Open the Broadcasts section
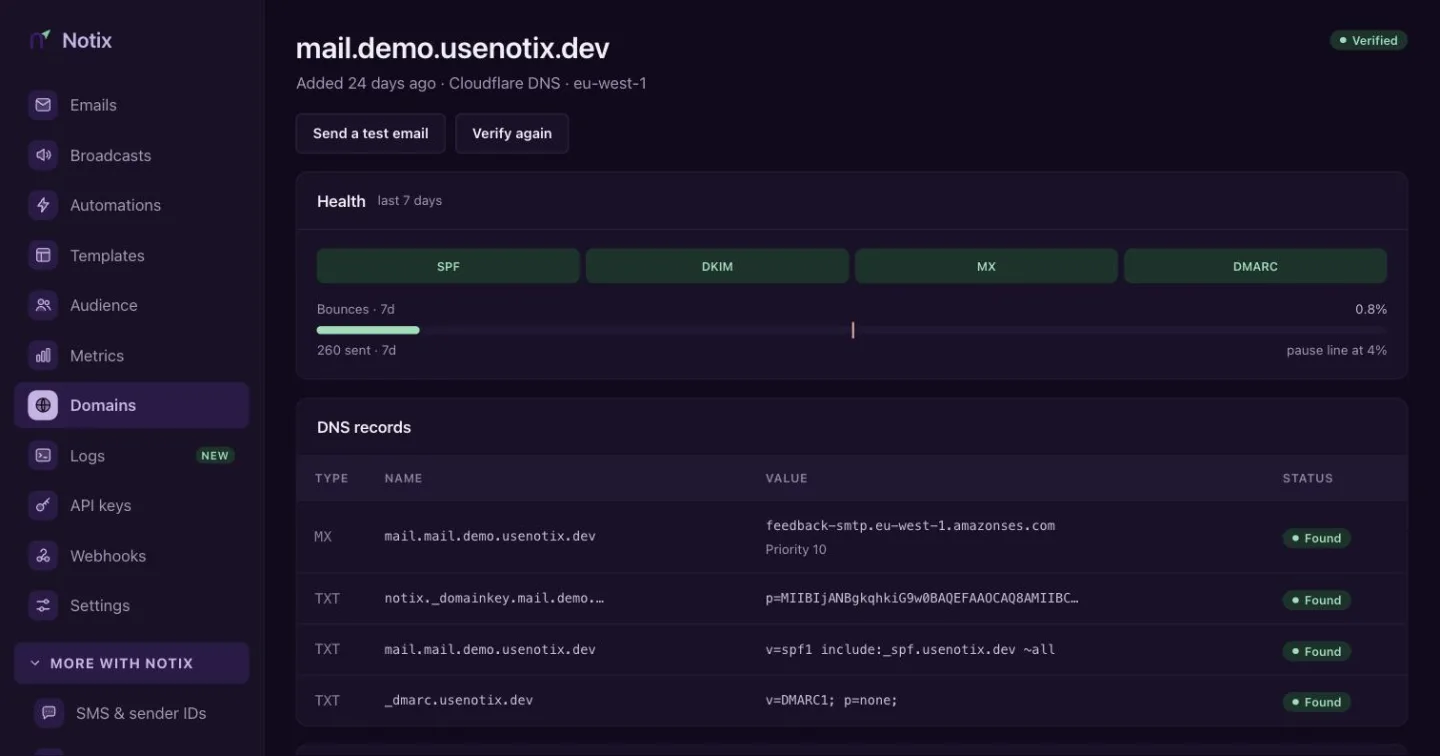 (131, 155)
